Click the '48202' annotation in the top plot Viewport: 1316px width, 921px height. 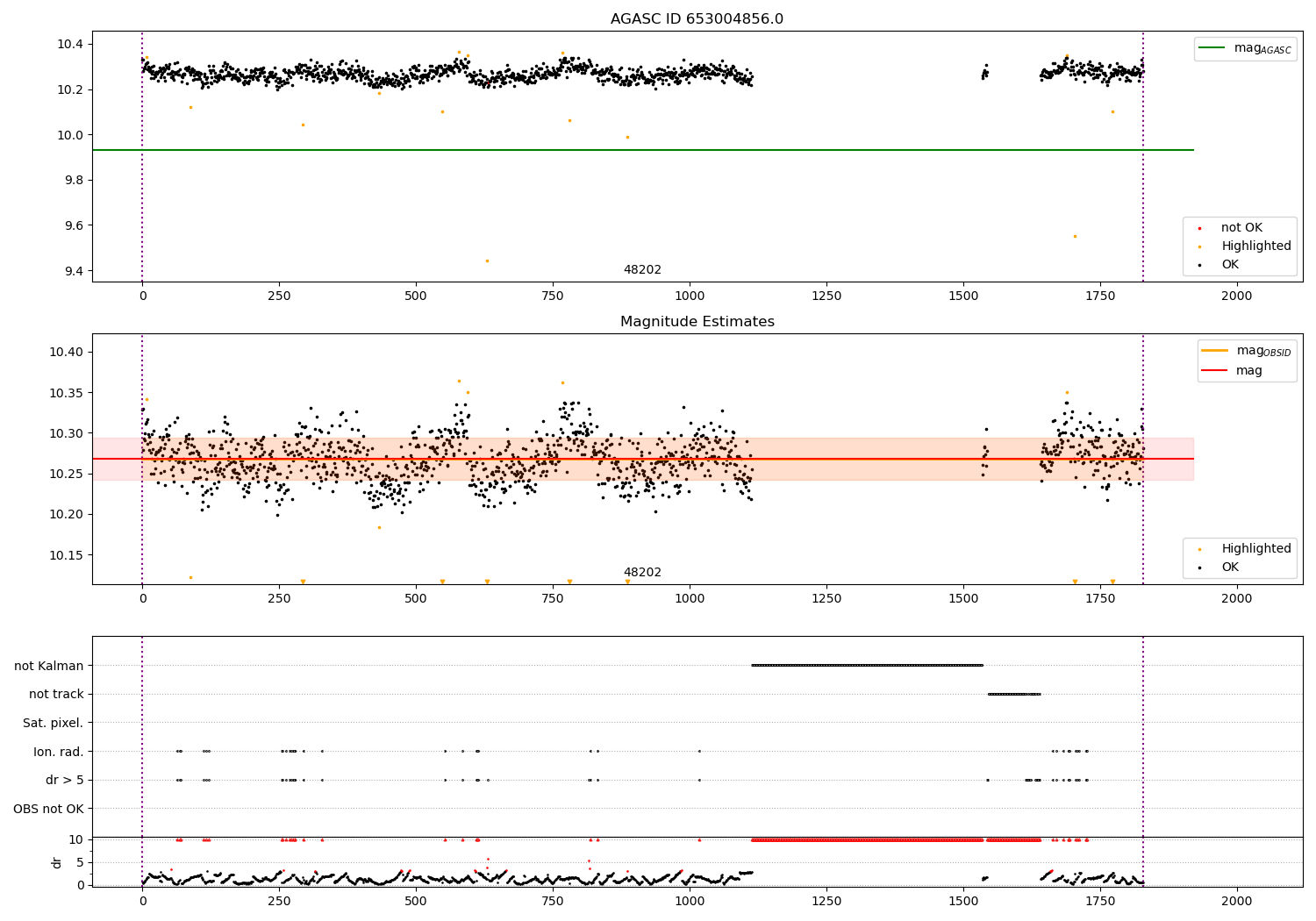point(642,270)
